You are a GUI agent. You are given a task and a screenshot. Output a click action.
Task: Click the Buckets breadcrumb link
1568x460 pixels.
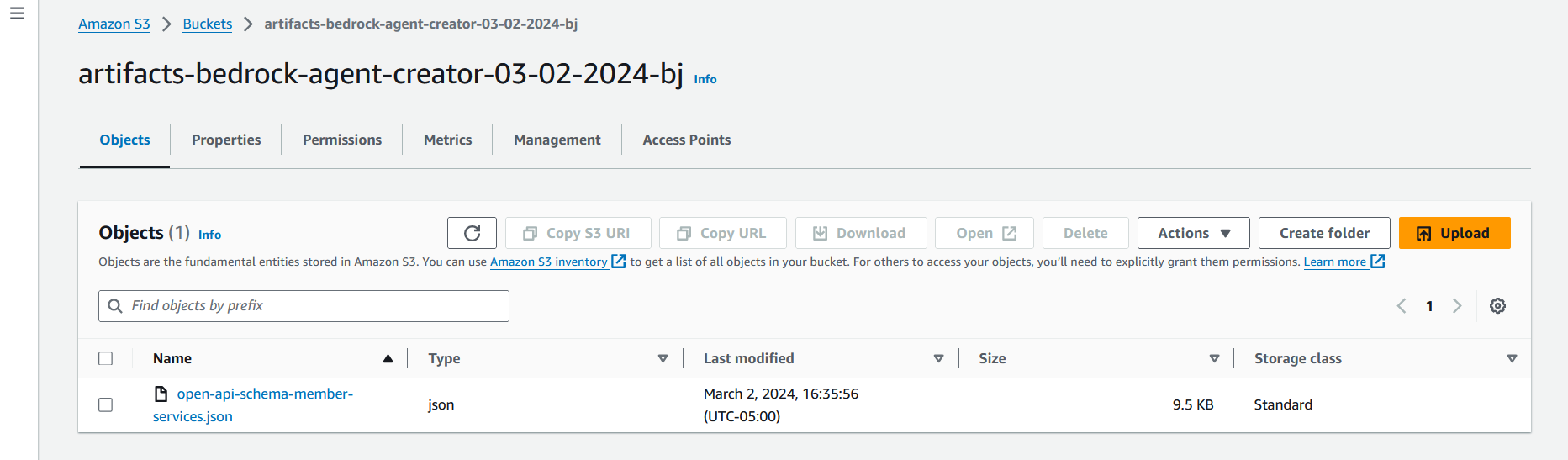(x=208, y=24)
